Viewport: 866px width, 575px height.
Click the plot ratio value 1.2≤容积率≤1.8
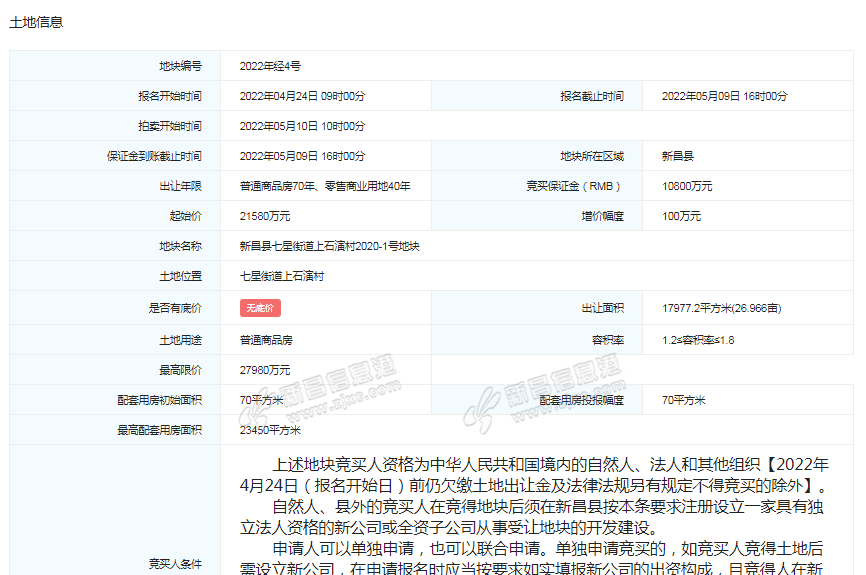pos(698,340)
